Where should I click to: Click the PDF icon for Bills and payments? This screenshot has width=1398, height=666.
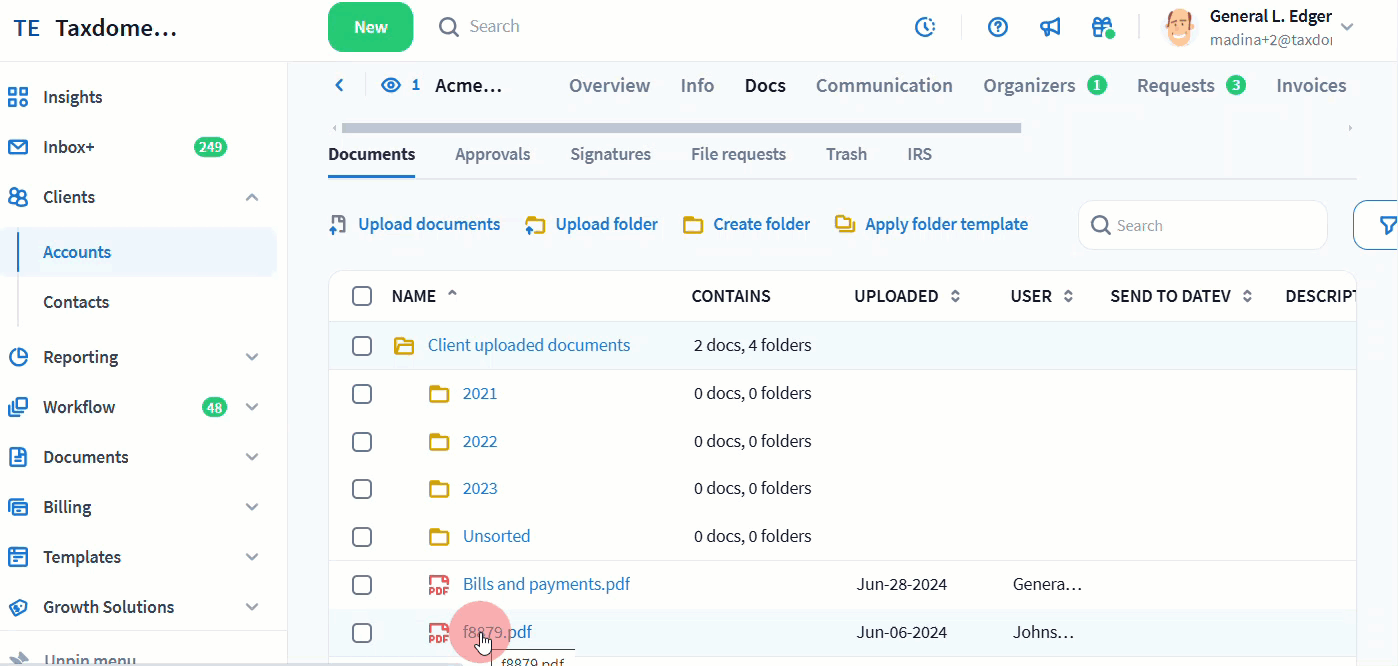coord(438,585)
